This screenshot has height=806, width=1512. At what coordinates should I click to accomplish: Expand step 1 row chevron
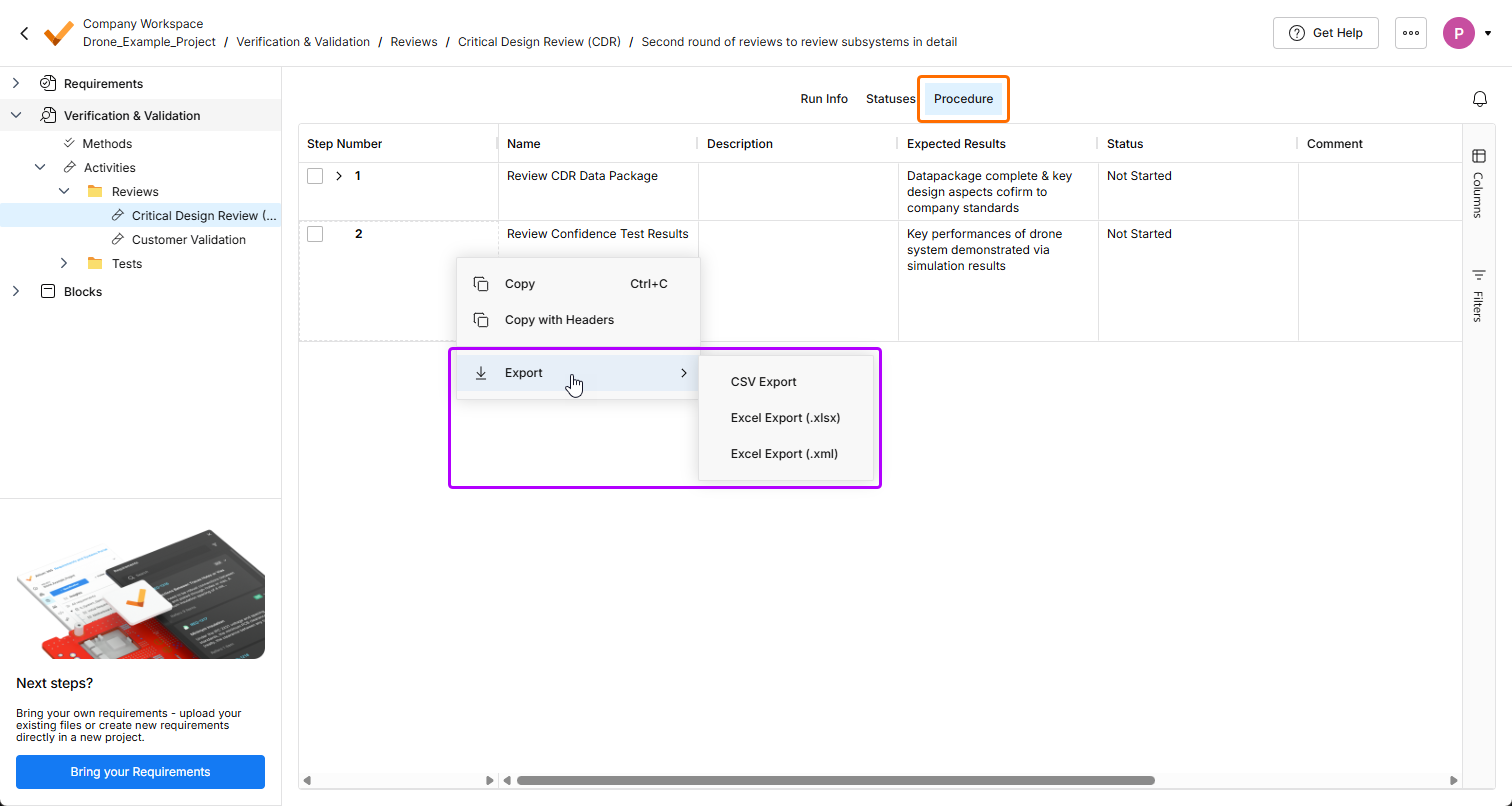339,176
